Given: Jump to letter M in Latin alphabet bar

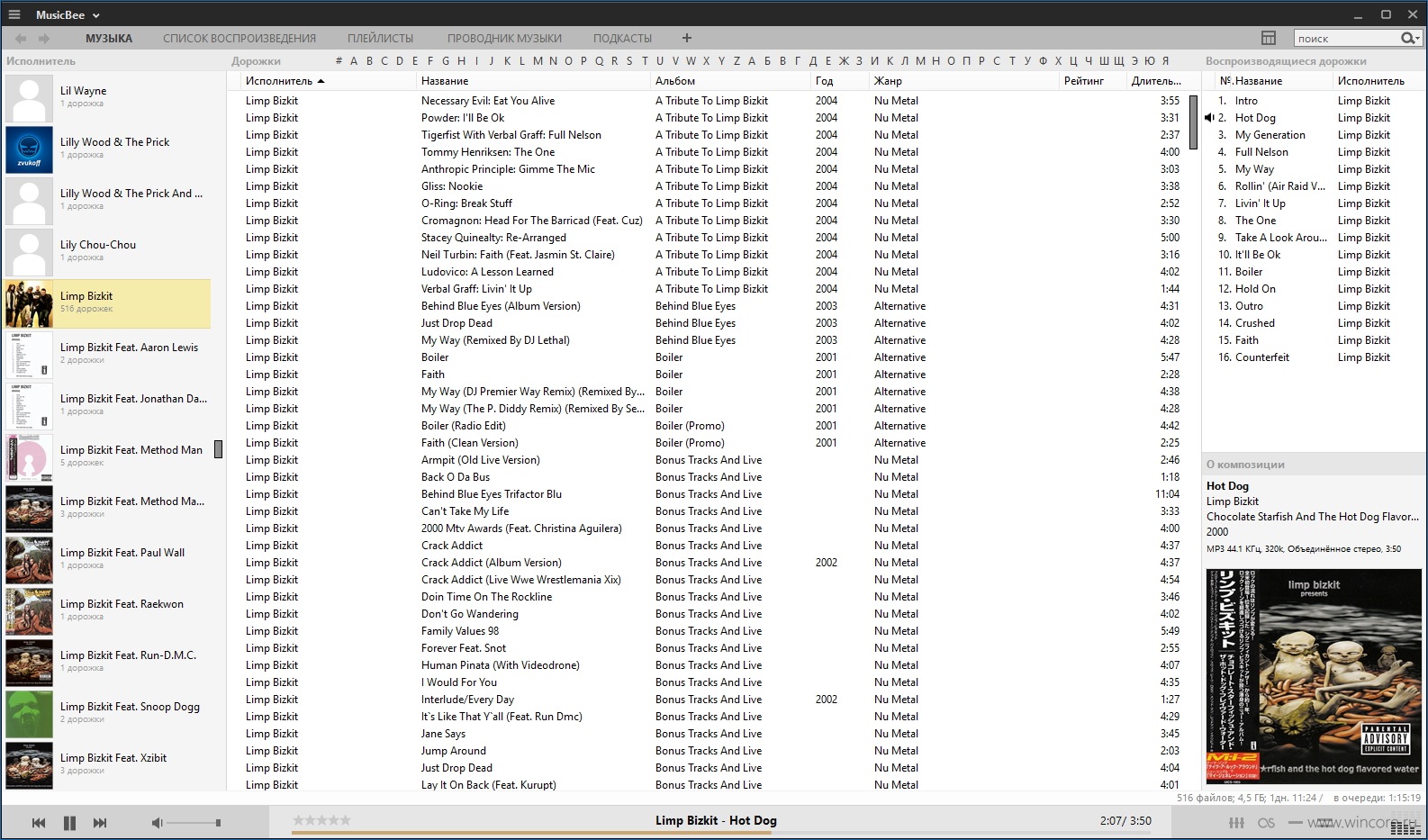Looking at the screenshot, I should pyautogui.click(x=538, y=61).
